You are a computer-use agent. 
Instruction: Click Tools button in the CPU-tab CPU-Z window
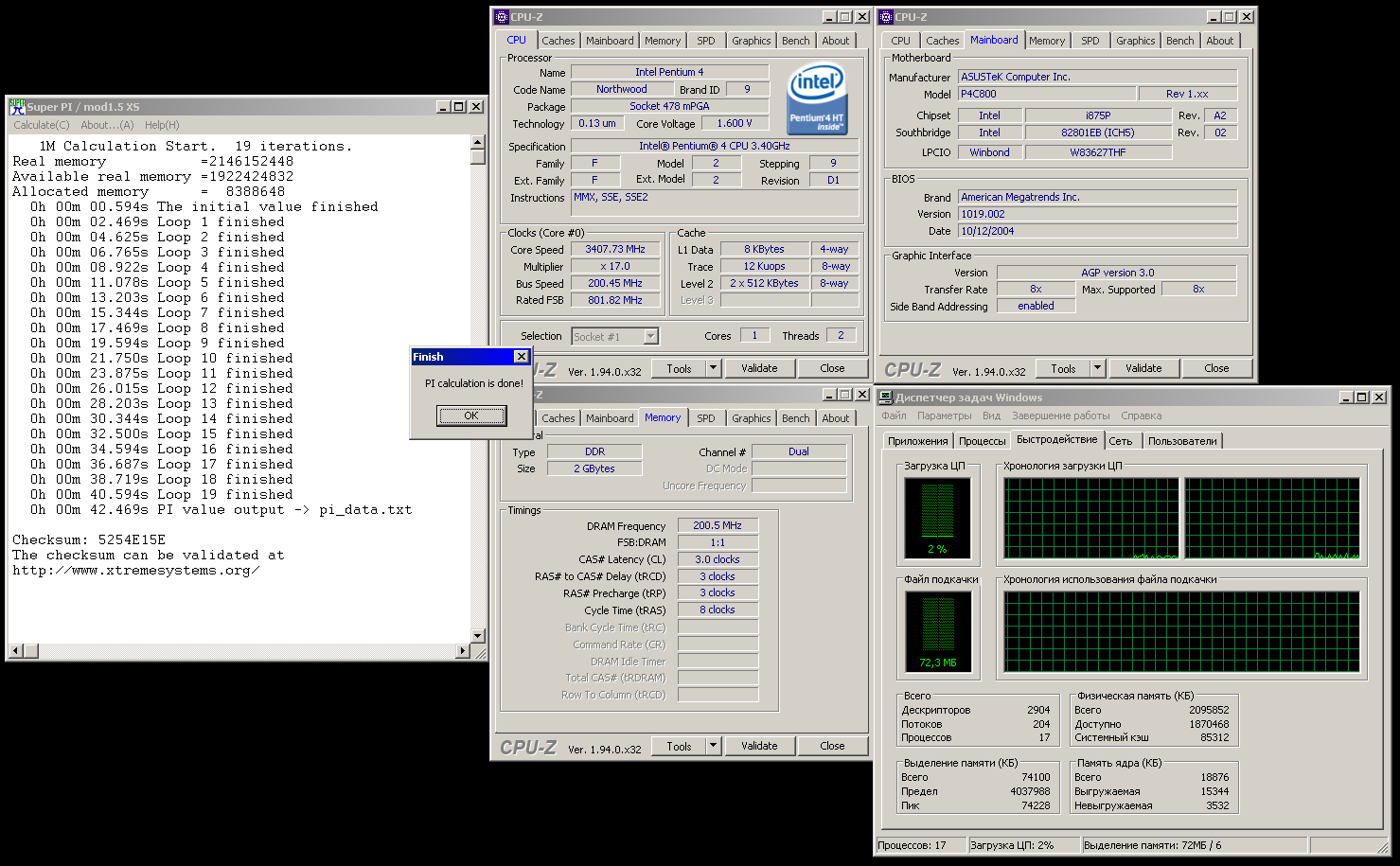(x=679, y=368)
